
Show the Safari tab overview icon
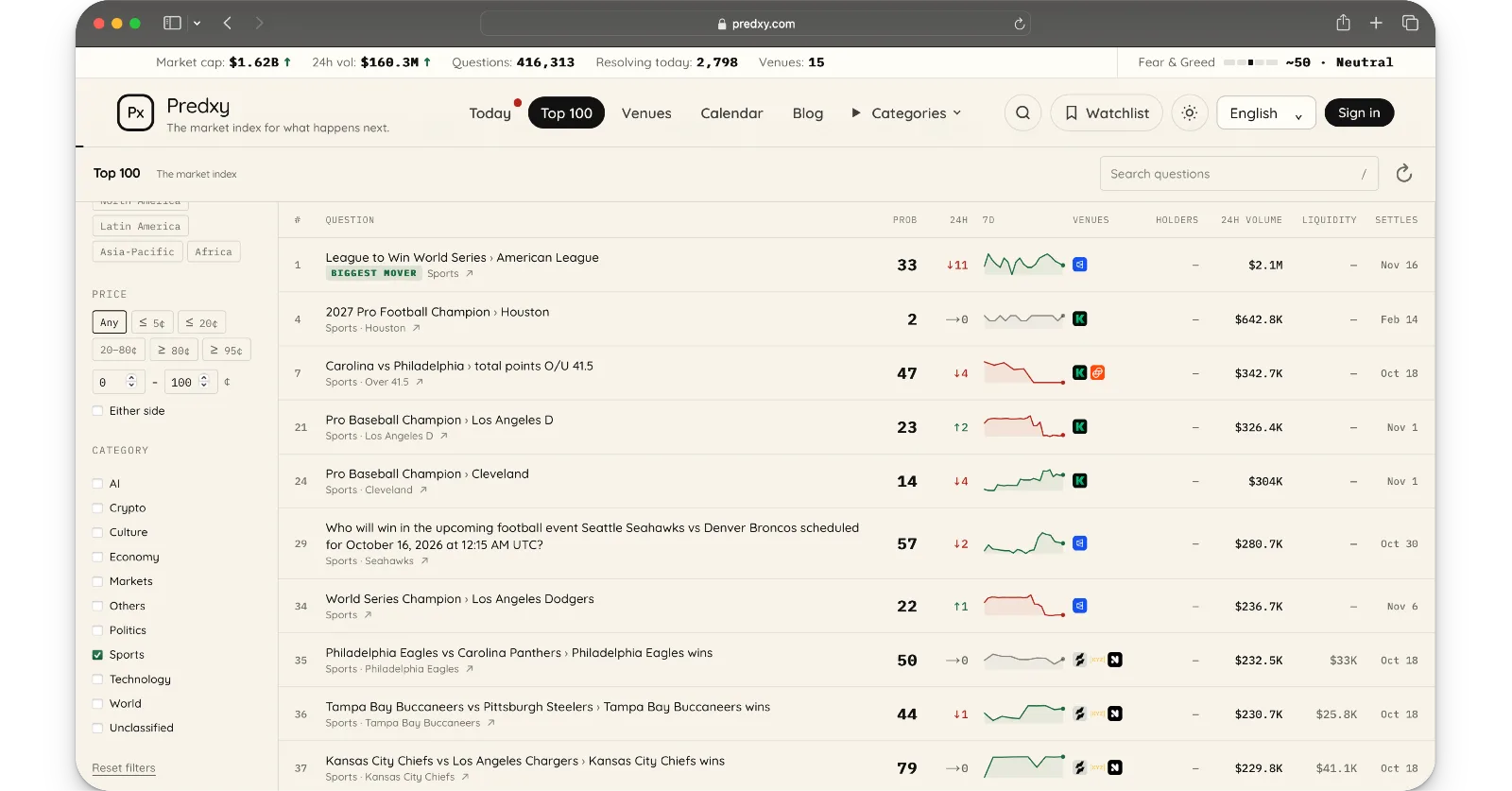tap(1410, 23)
